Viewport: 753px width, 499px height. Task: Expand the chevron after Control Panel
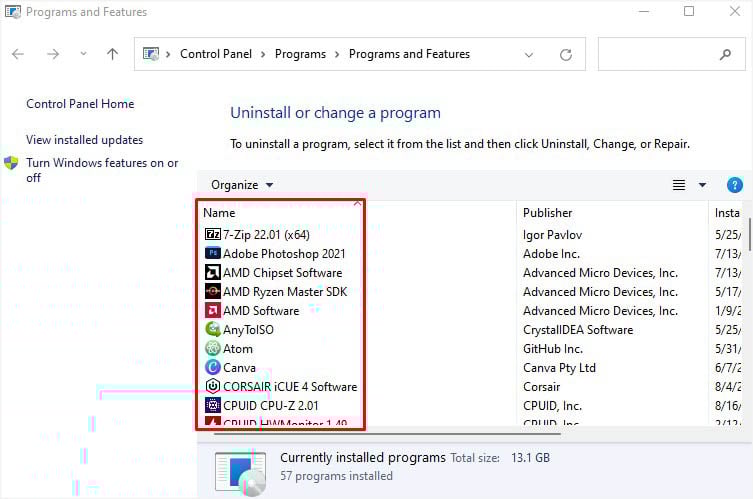click(x=263, y=54)
